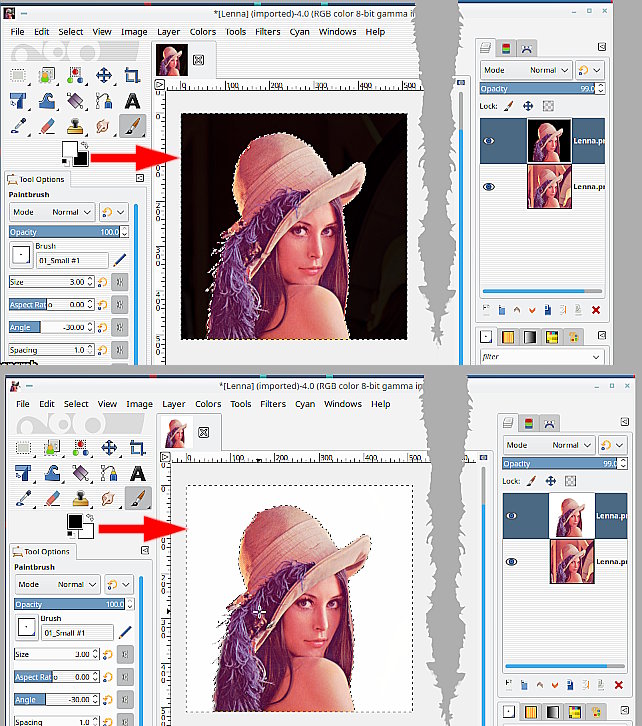This screenshot has width=642, height=726.
Task: Close image tab in black-background window
Action: point(199,60)
